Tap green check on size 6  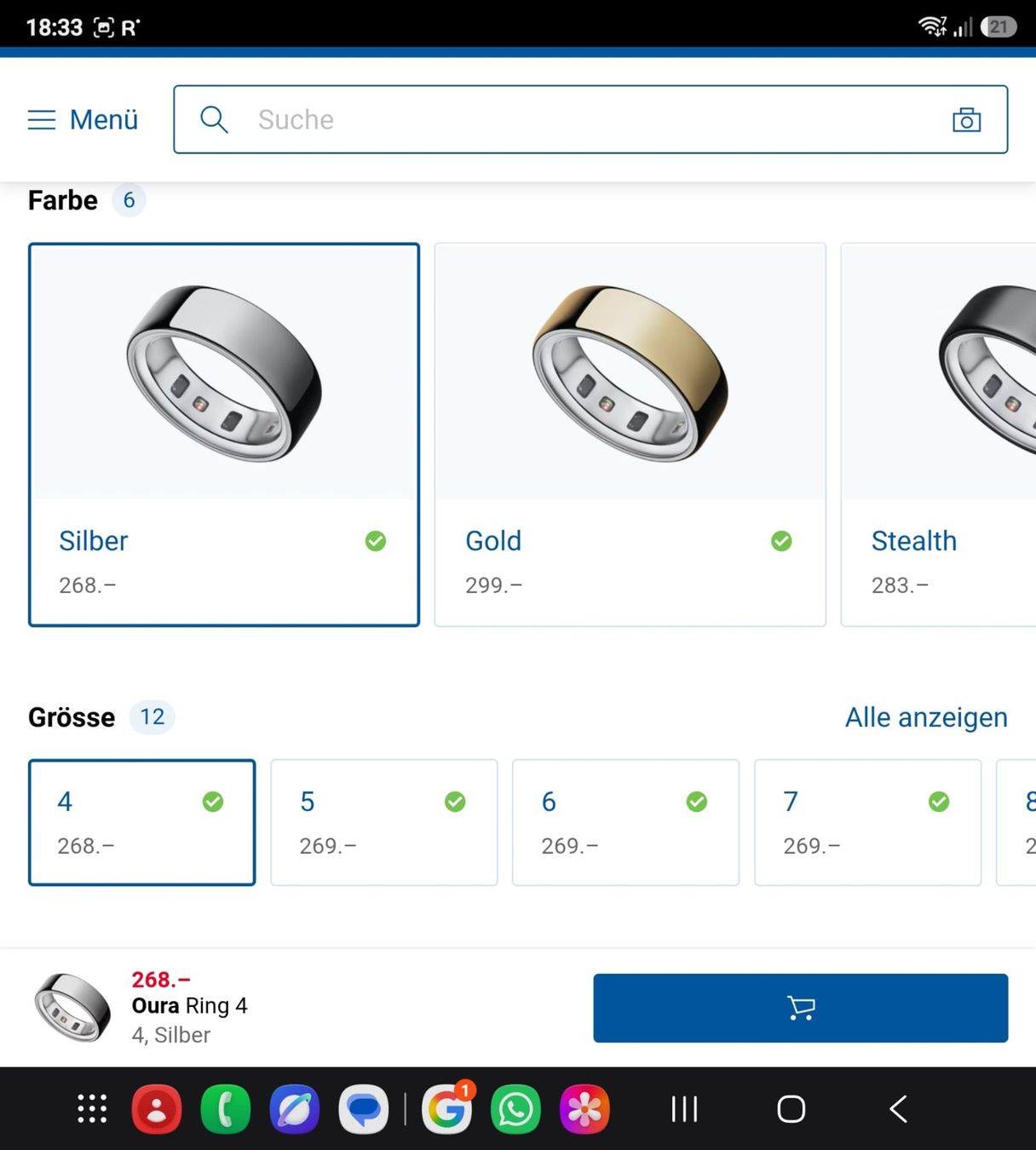coord(697,802)
